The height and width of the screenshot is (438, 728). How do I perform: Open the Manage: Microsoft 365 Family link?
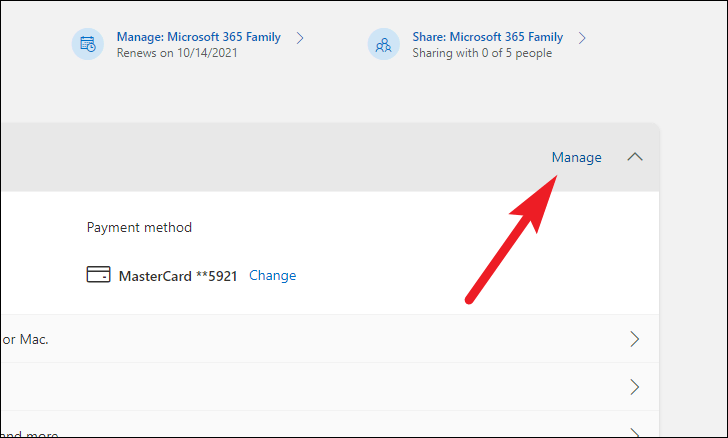click(199, 37)
